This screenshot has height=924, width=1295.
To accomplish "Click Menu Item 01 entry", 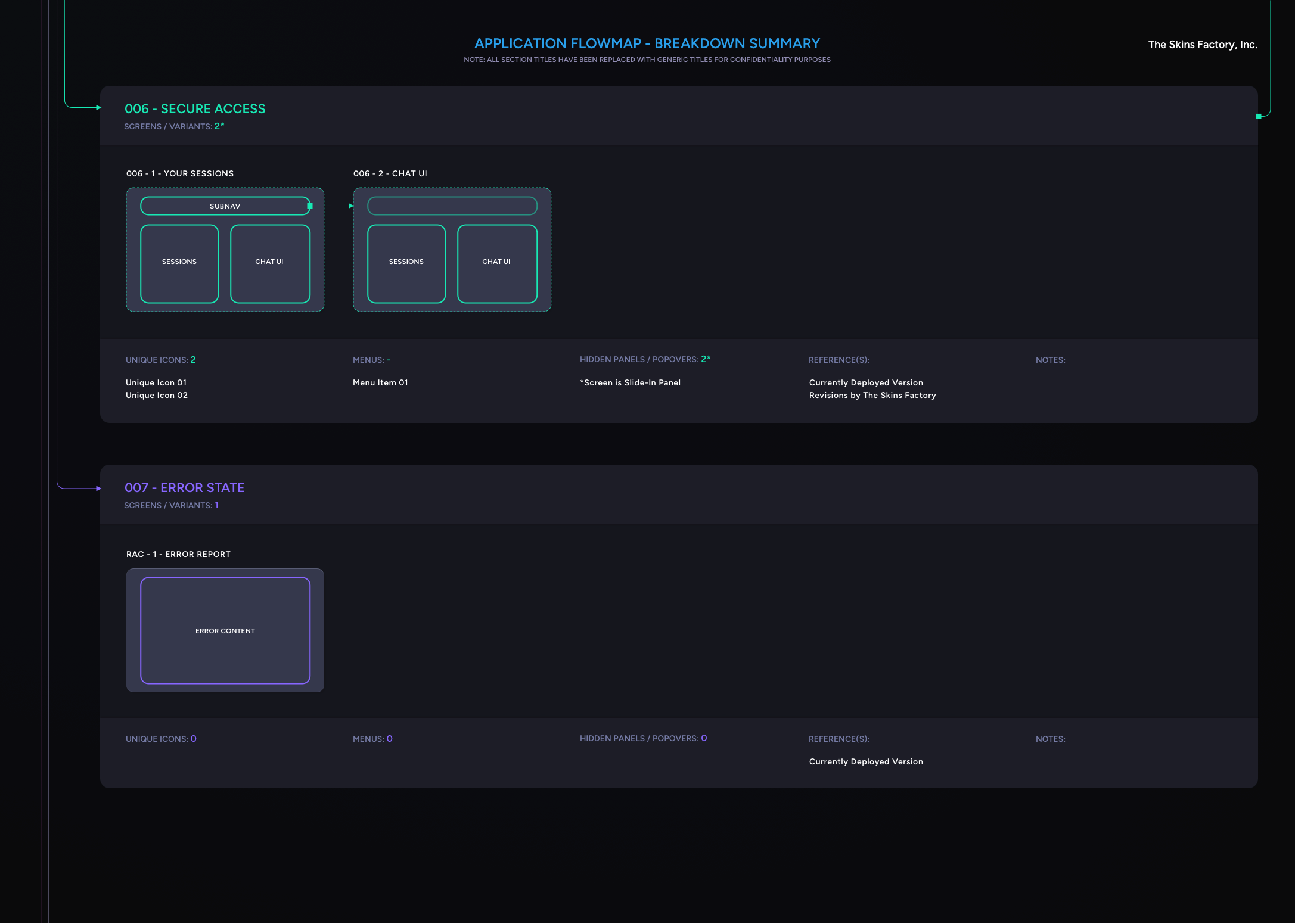I will pos(380,382).
